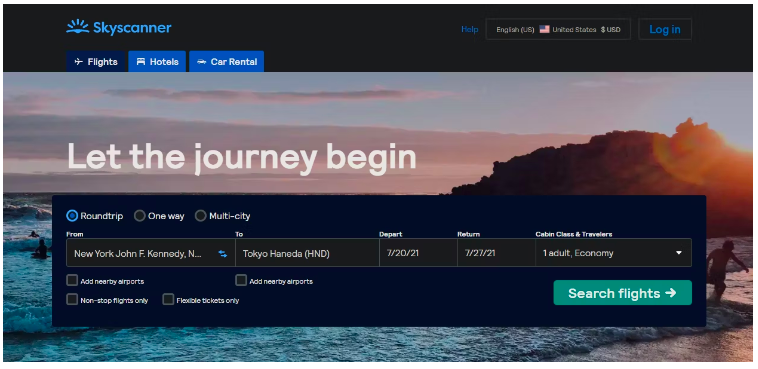Open the Help link
This screenshot has width=758, height=369.
pos(469,30)
